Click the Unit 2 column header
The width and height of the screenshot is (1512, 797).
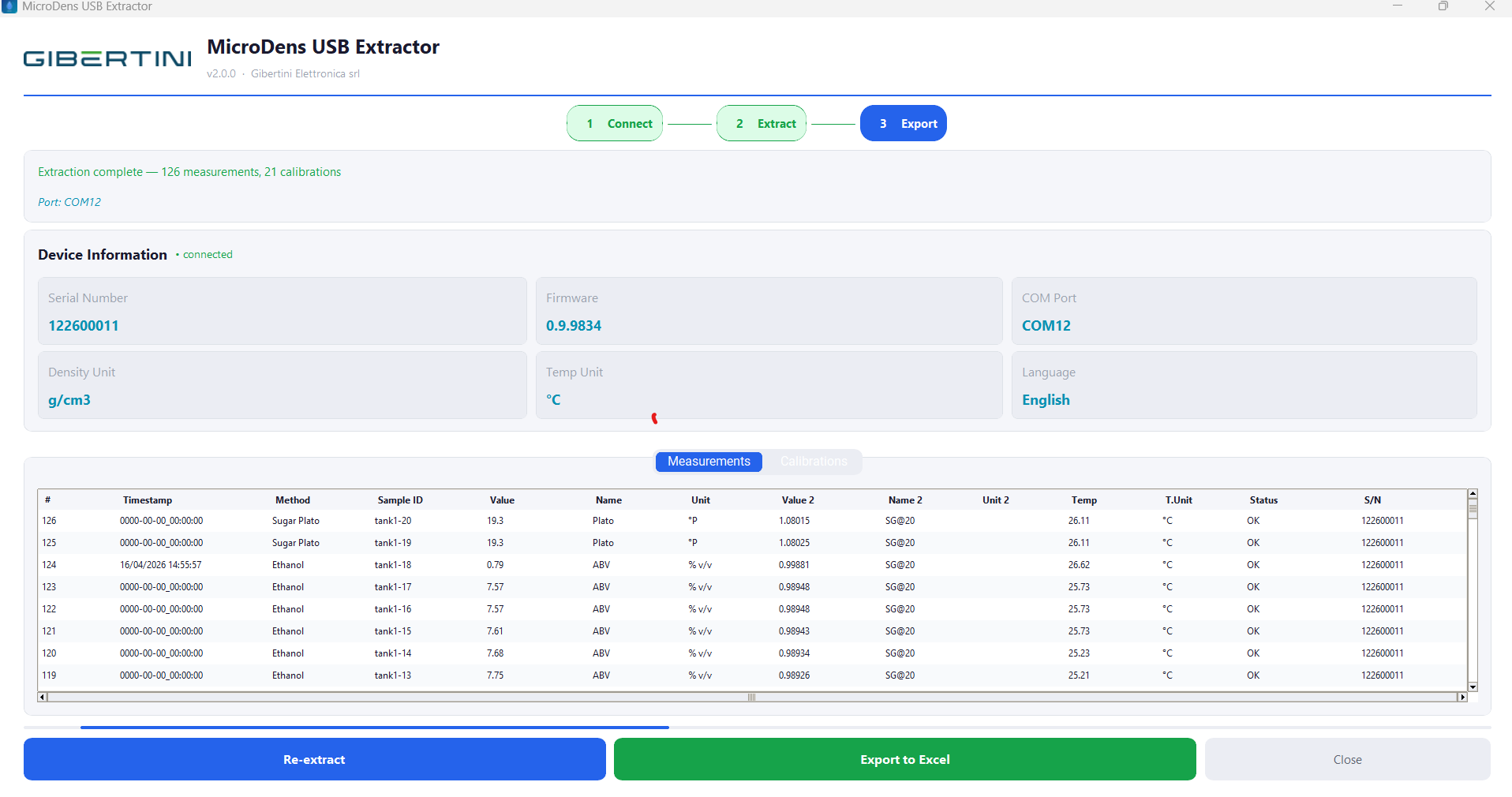996,500
